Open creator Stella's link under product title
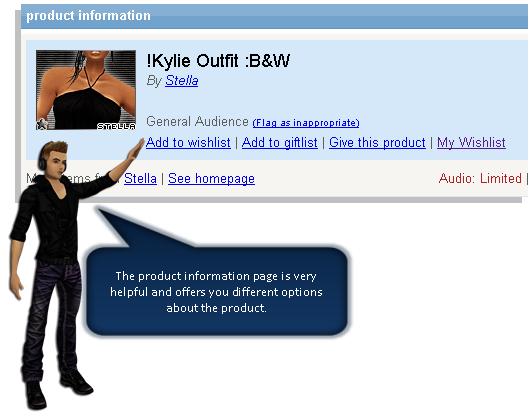Screen dimensions: 532x416 coord(182,81)
